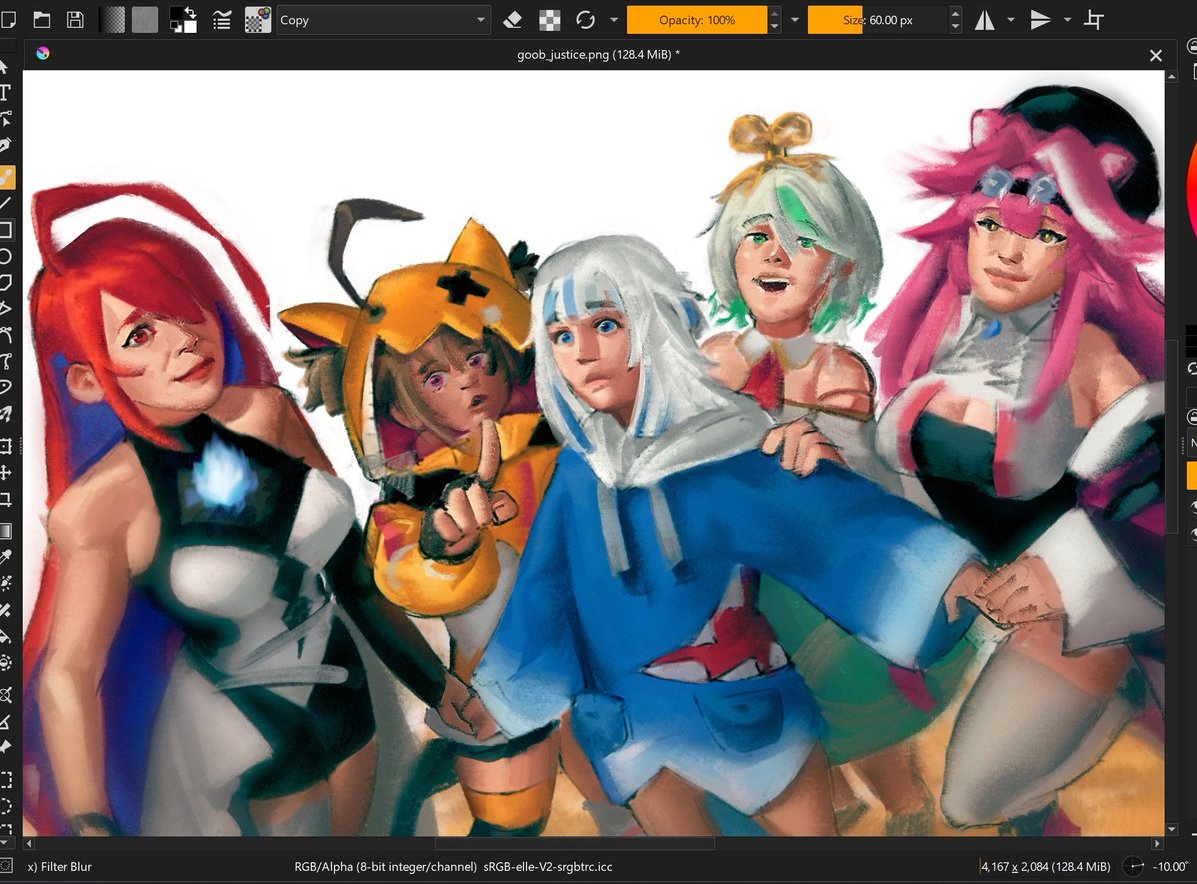Image resolution: width=1197 pixels, height=884 pixels.
Task: Open the Copy blending mode dropdown
Action: (x=383, y=20)
